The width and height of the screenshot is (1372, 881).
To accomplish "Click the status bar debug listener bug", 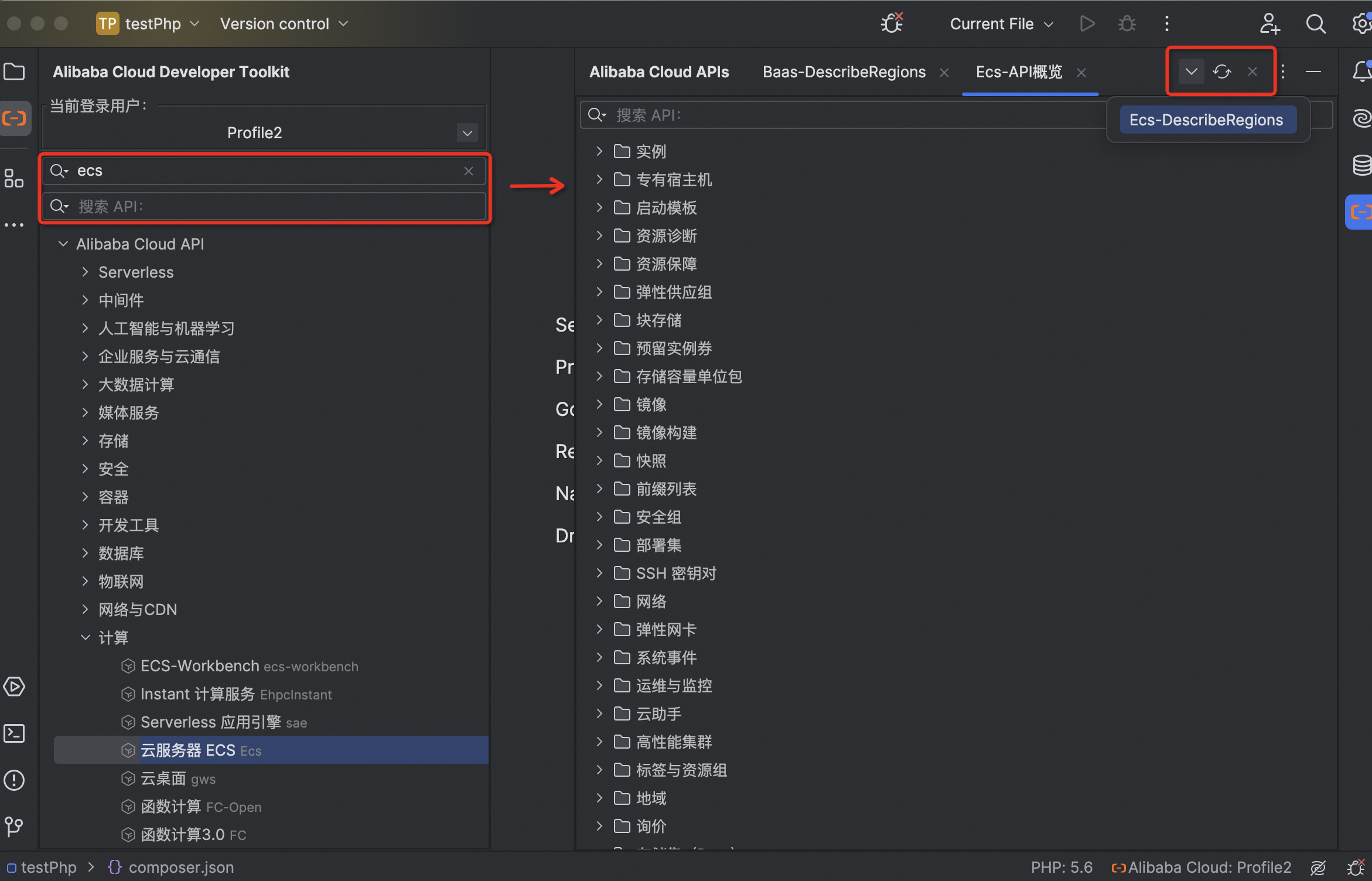I will 1356,868.
